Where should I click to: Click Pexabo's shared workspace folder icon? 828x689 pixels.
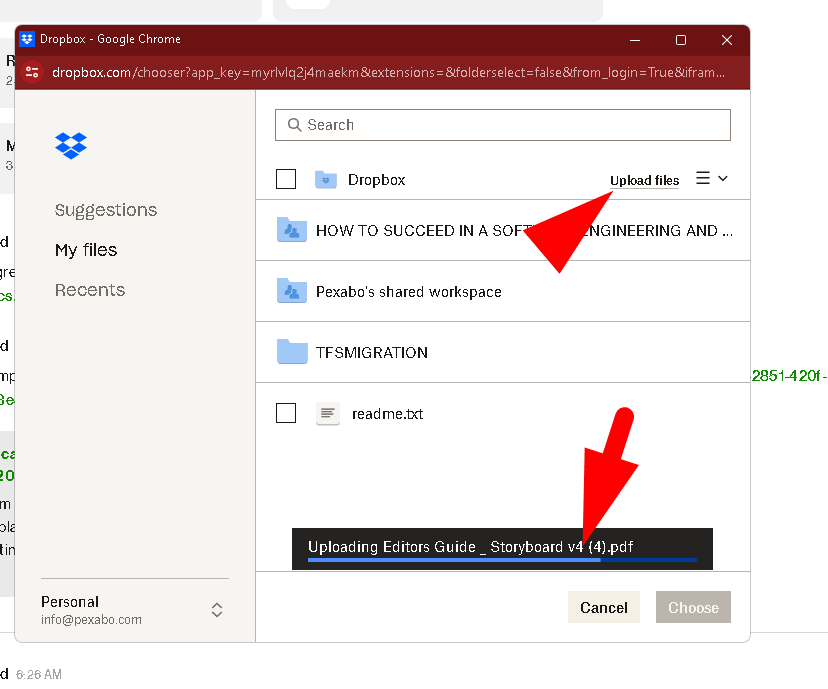tap(292, 290)
